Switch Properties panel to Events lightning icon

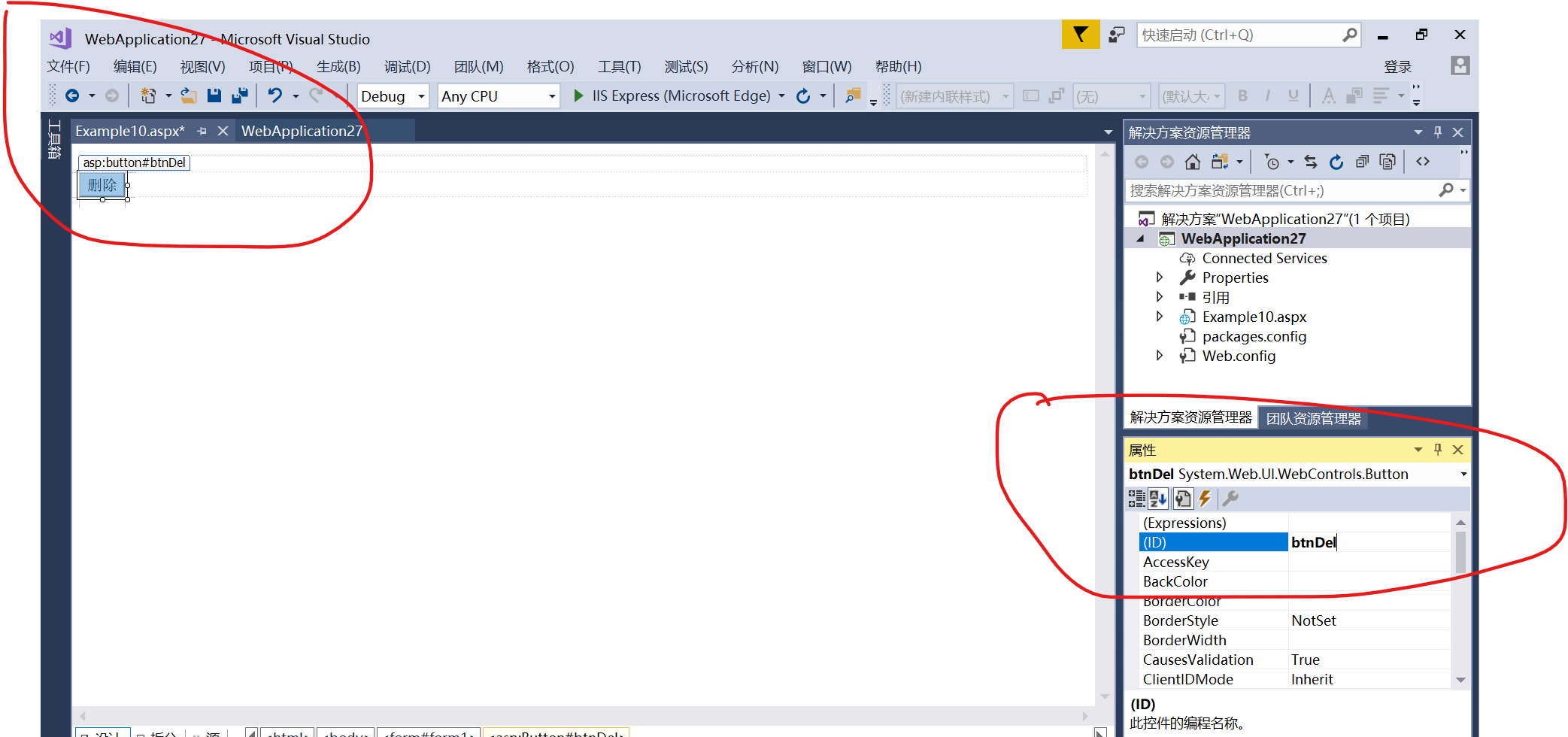point(1206,498)
